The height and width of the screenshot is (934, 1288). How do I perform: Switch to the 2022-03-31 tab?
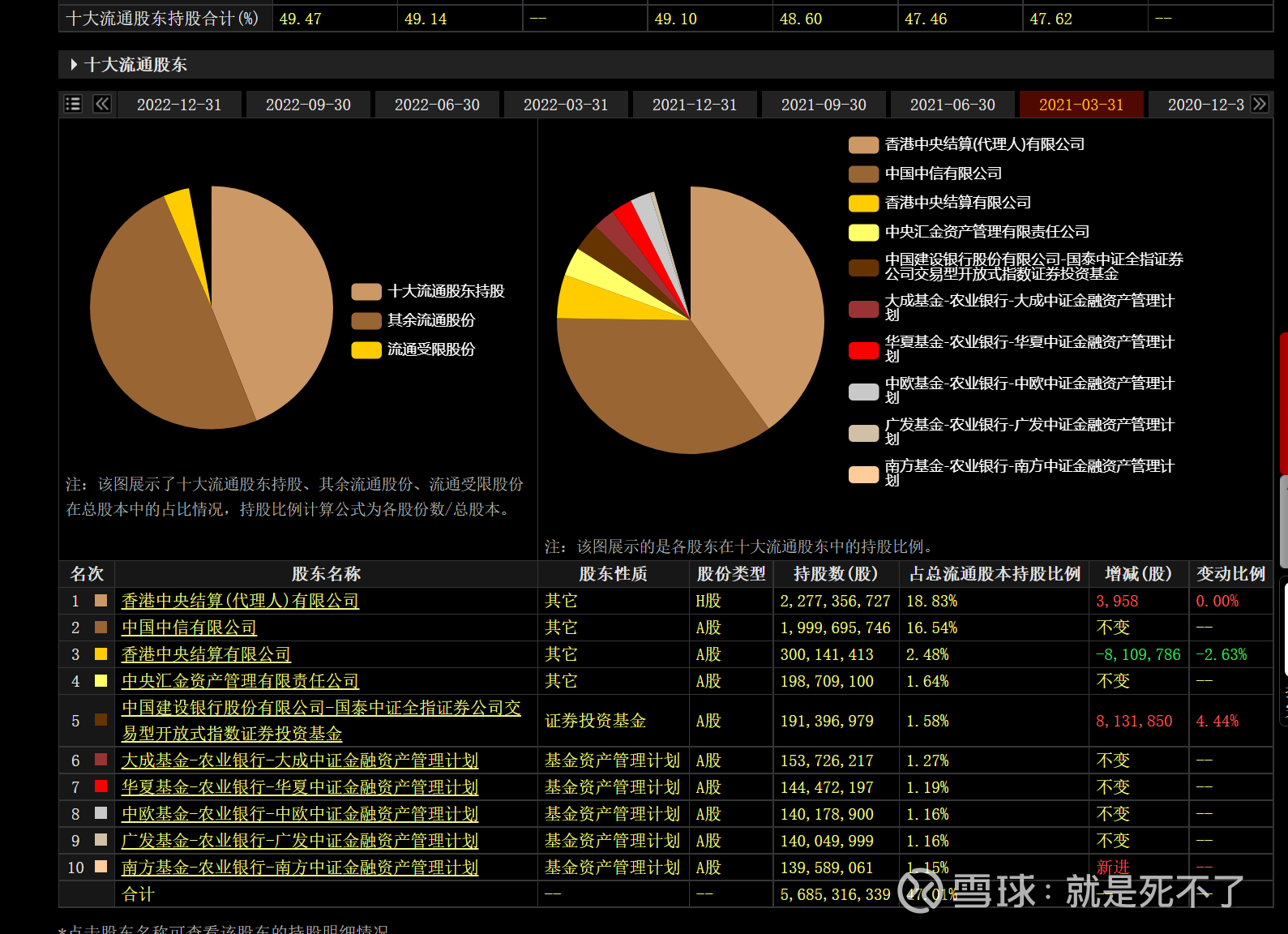tap(566, 105)
